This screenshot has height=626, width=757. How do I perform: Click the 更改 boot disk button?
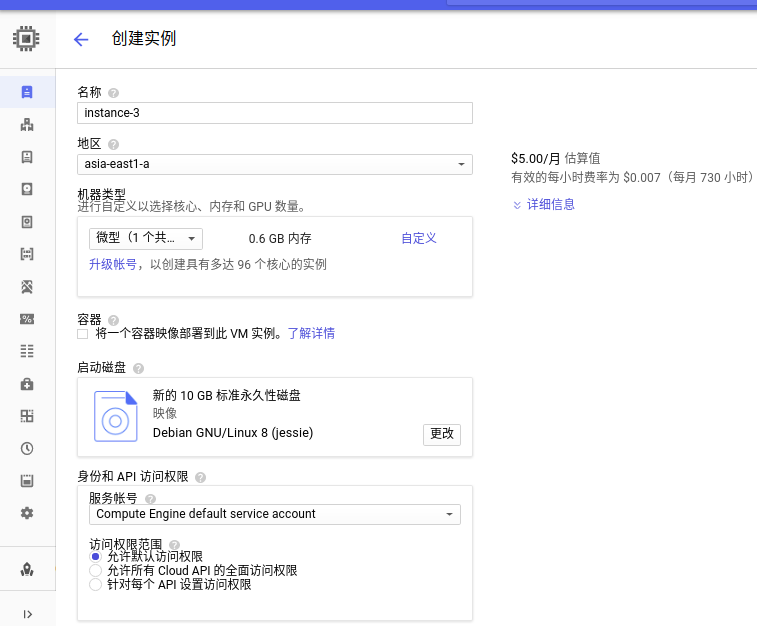(x=441, y=434)
